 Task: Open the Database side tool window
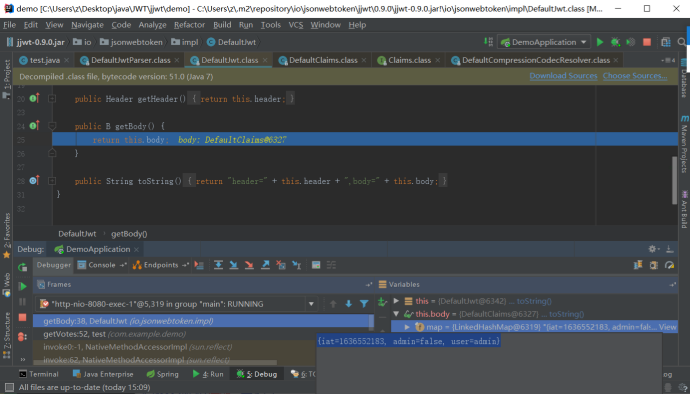pyautogui.click(x=683, y=78)
